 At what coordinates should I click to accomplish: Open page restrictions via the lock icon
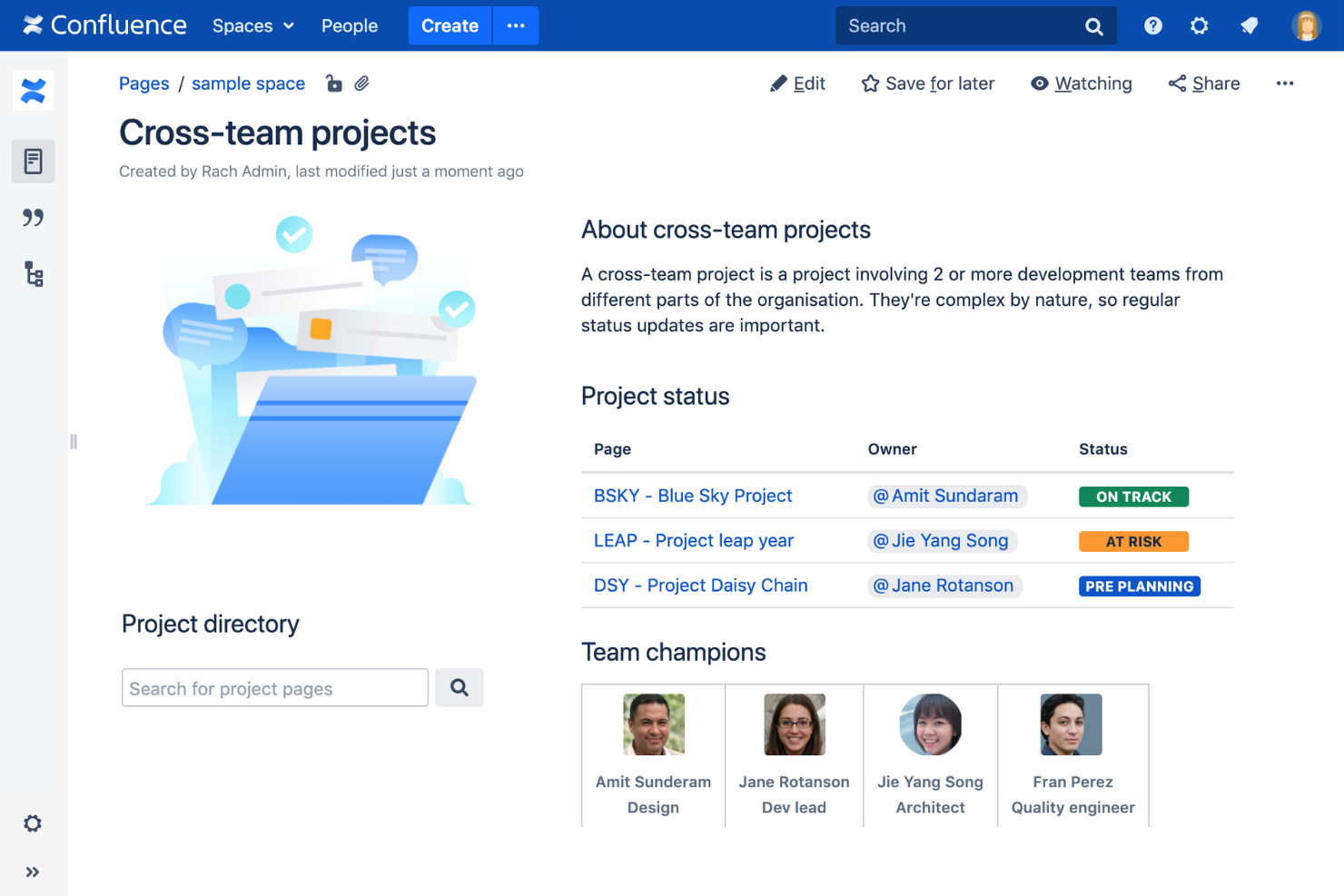coord(334,83)
